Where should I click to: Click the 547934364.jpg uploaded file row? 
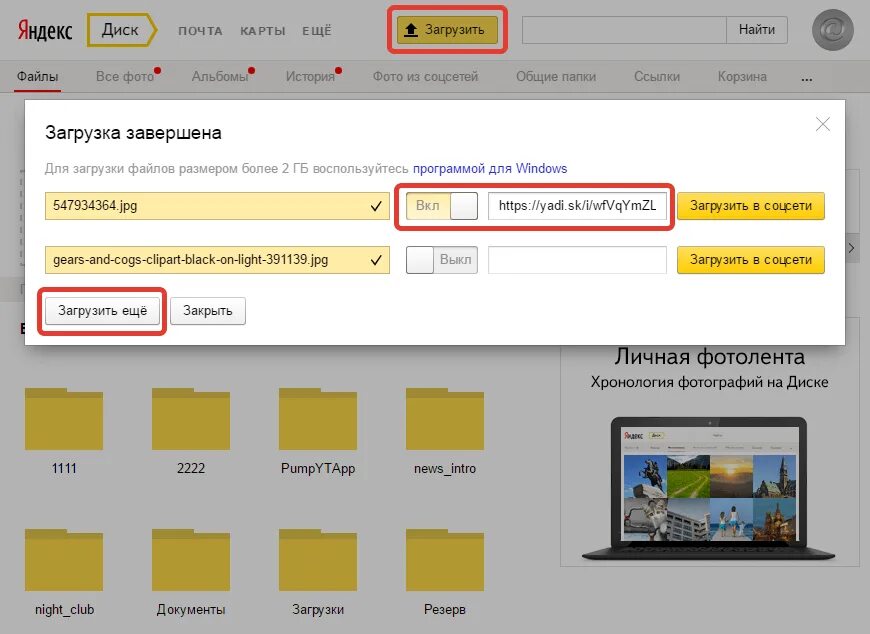[x=217, y=206]
